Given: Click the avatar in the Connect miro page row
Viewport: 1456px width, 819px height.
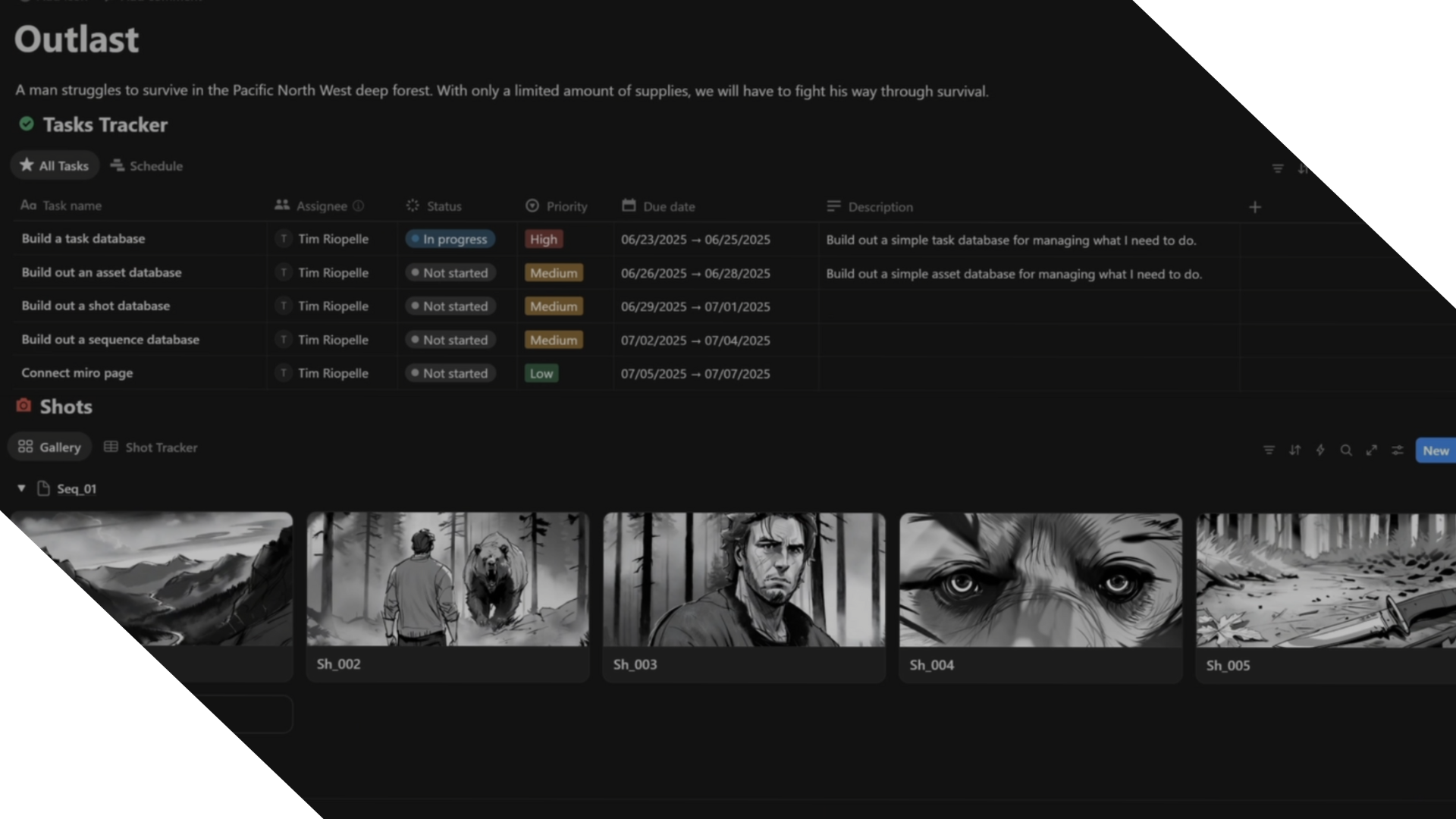Looking at the screenshot, I should point(284,372).
